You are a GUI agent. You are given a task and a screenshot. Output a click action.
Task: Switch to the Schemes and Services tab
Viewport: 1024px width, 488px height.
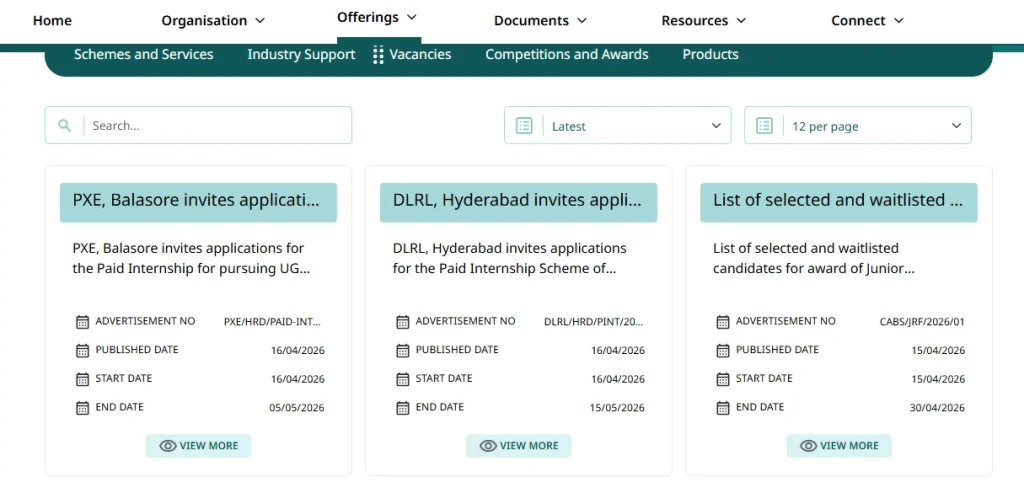point(143,55)
